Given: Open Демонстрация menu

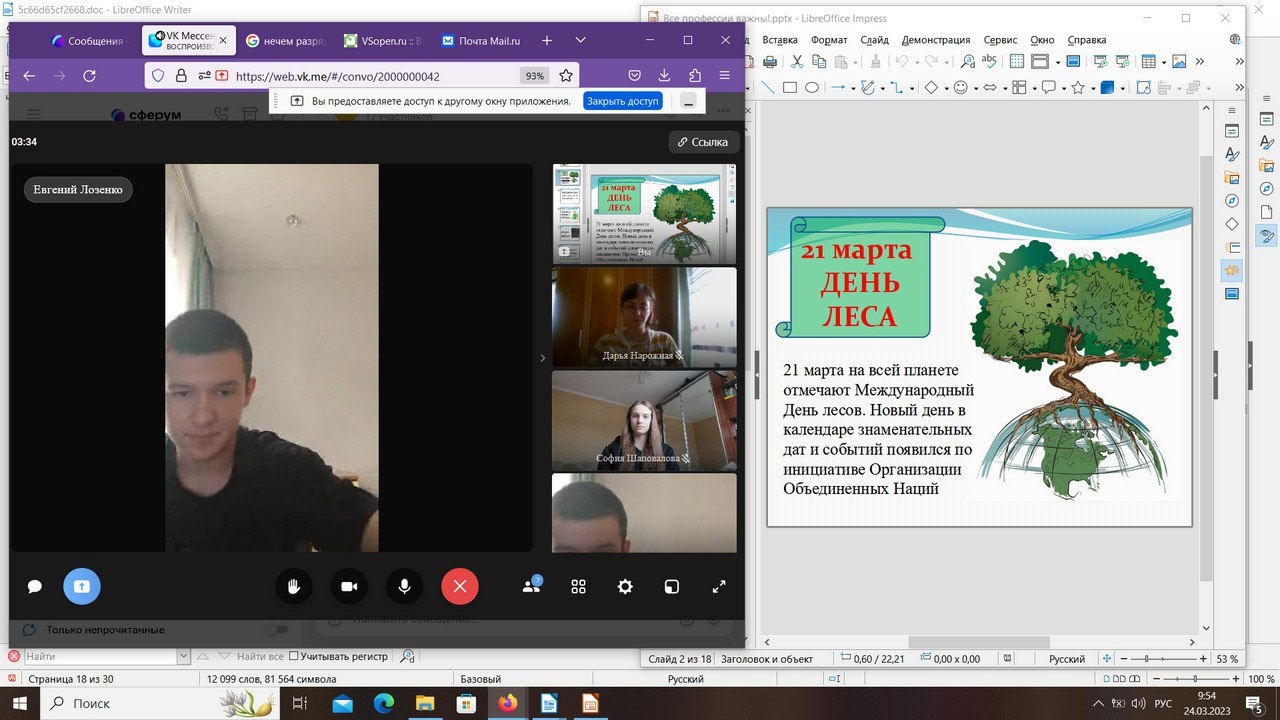Looking at the screenshot, I should pyautogui.click(x=937, y=40).
